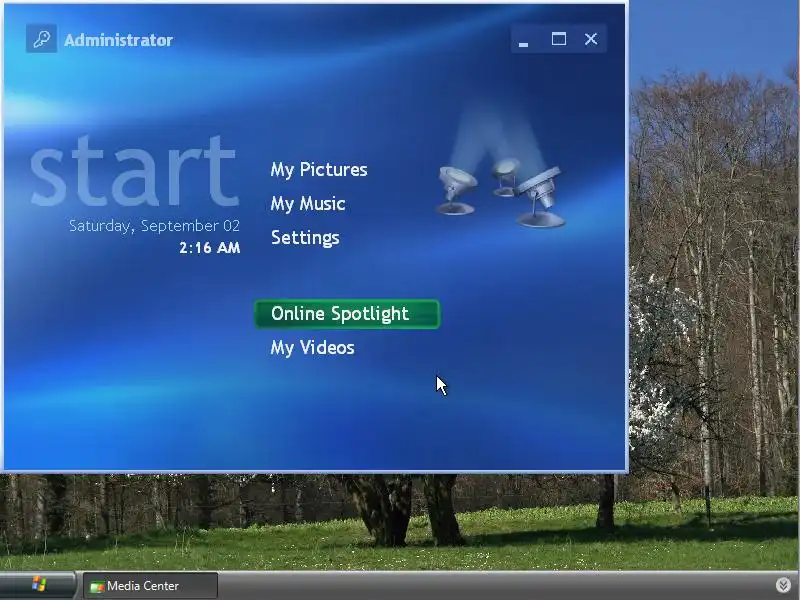Click the 2:16 AM clock text

(210, 248)
